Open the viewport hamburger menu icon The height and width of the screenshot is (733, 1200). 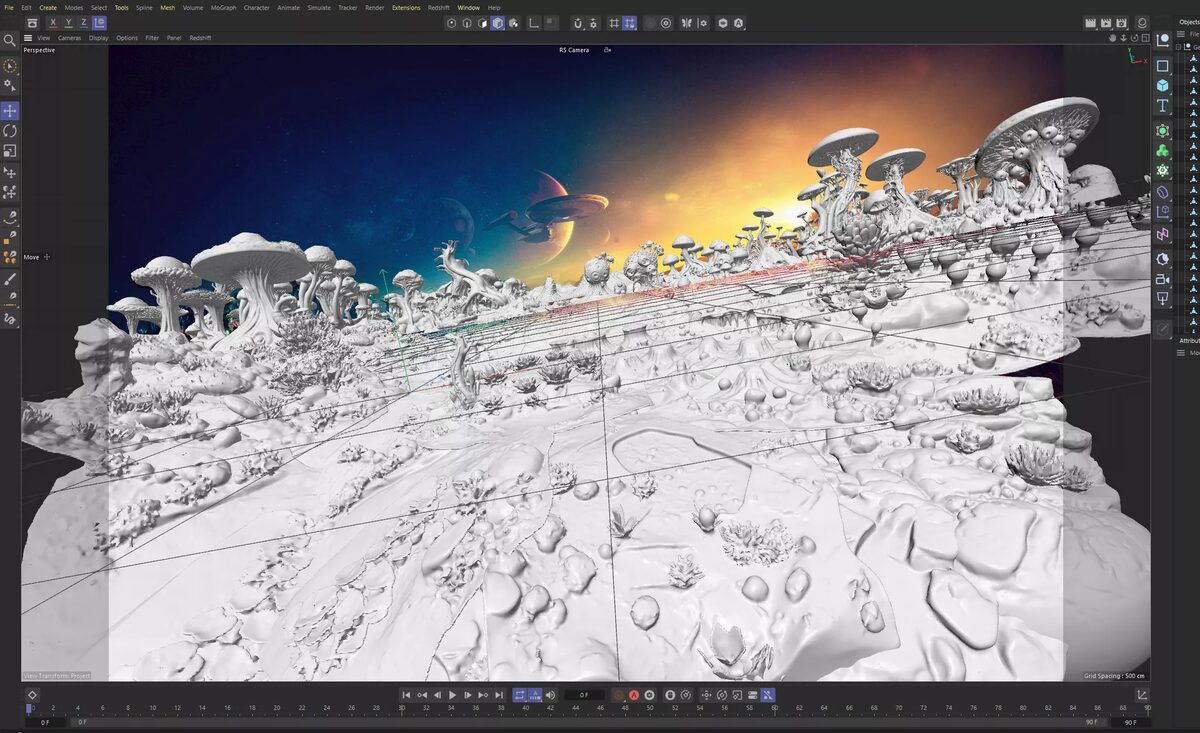28,38
